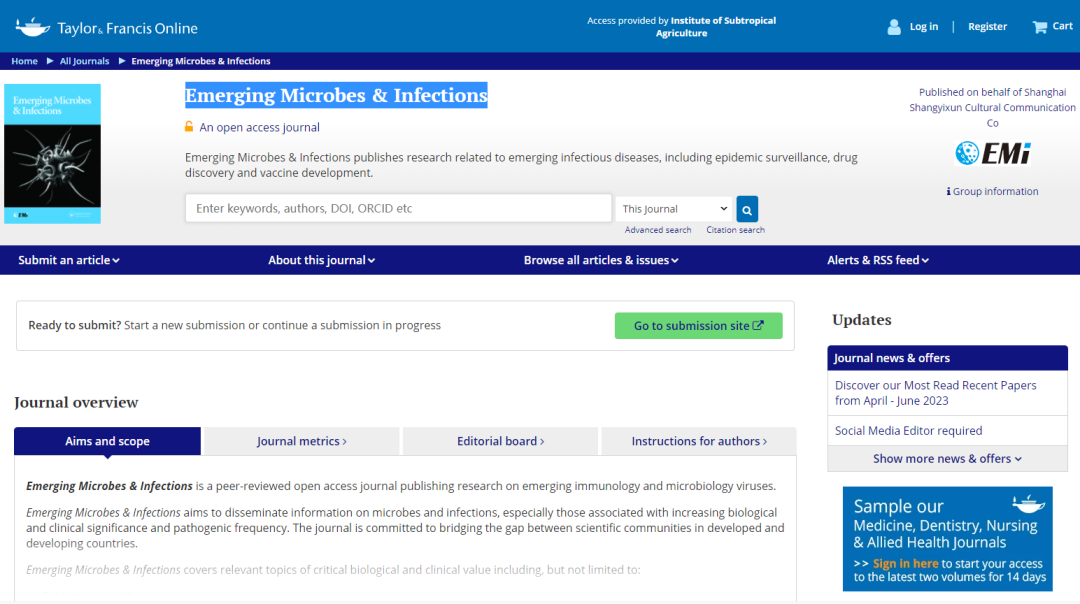The width and height of the screenshot is (1080, 604).
Task: Open the Cart link text
Action: [1062, 26]
